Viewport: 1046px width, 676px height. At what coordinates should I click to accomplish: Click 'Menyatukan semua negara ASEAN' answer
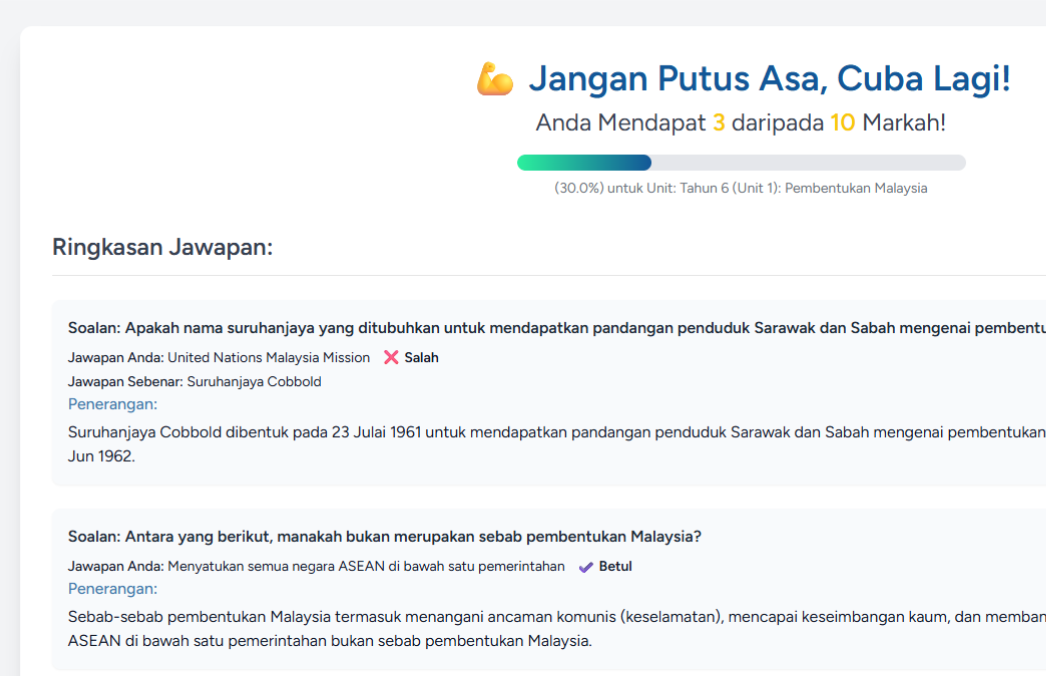(x=366, y=567)
